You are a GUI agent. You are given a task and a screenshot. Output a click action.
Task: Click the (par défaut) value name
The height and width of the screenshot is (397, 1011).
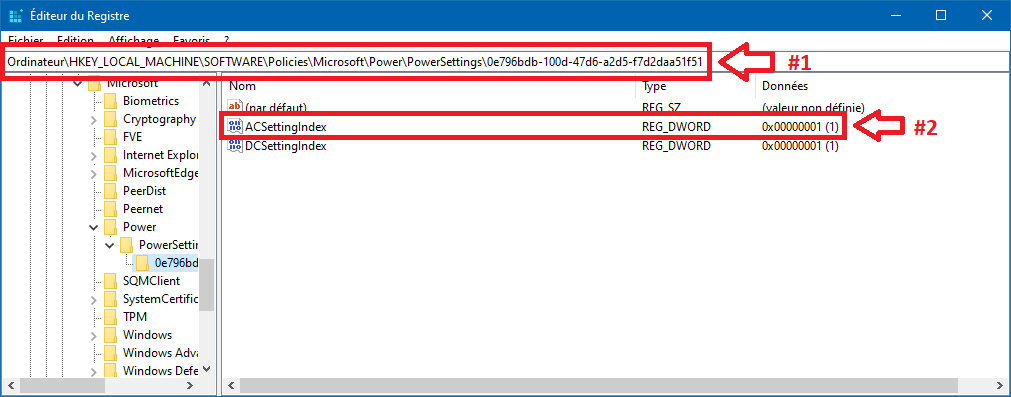276,107
